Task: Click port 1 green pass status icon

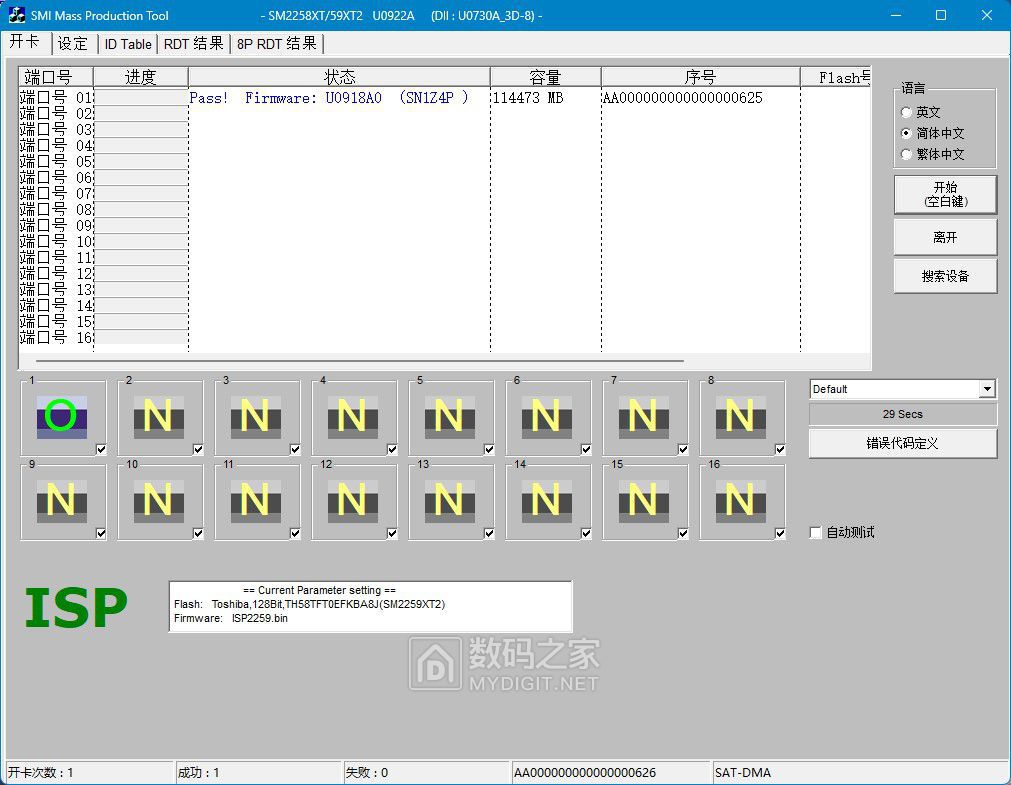Action: (x=61, y=416)
